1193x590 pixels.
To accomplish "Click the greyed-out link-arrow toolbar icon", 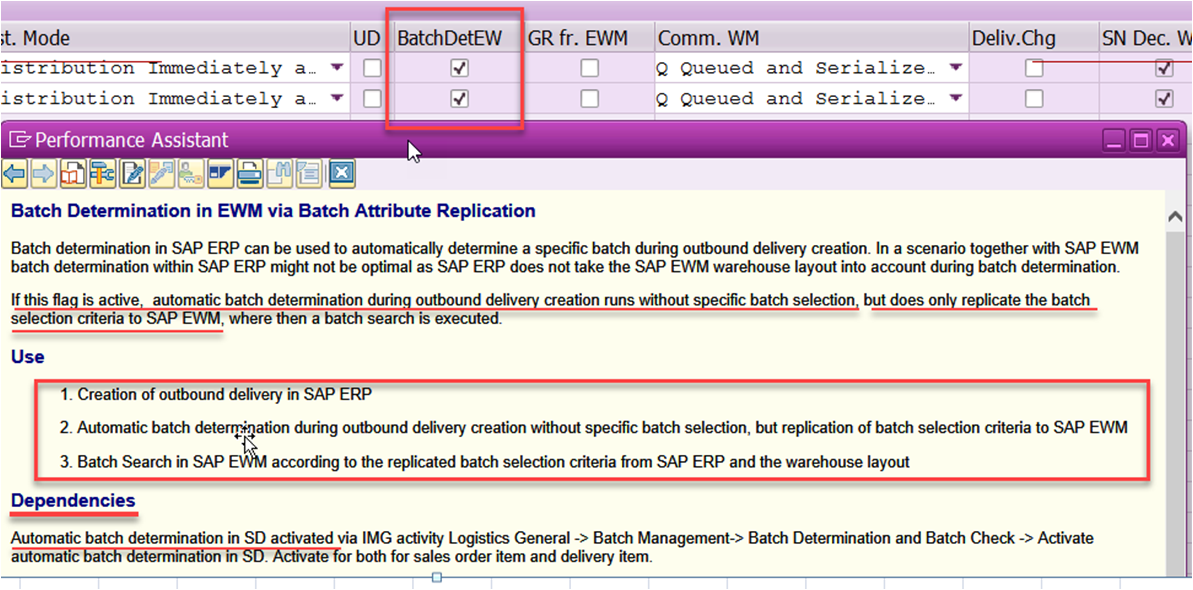I will [x=161, y=174].
